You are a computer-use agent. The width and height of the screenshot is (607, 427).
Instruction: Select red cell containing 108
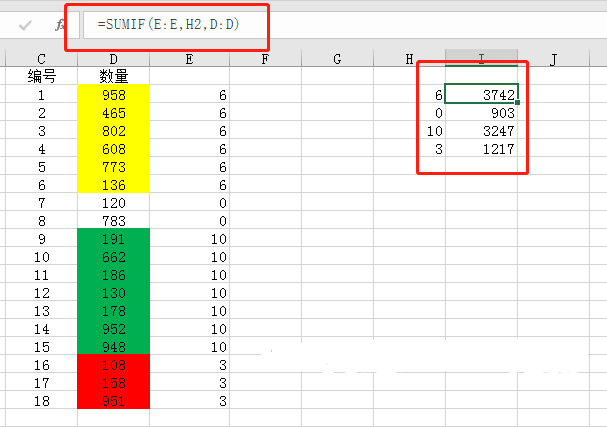point(113,364)
